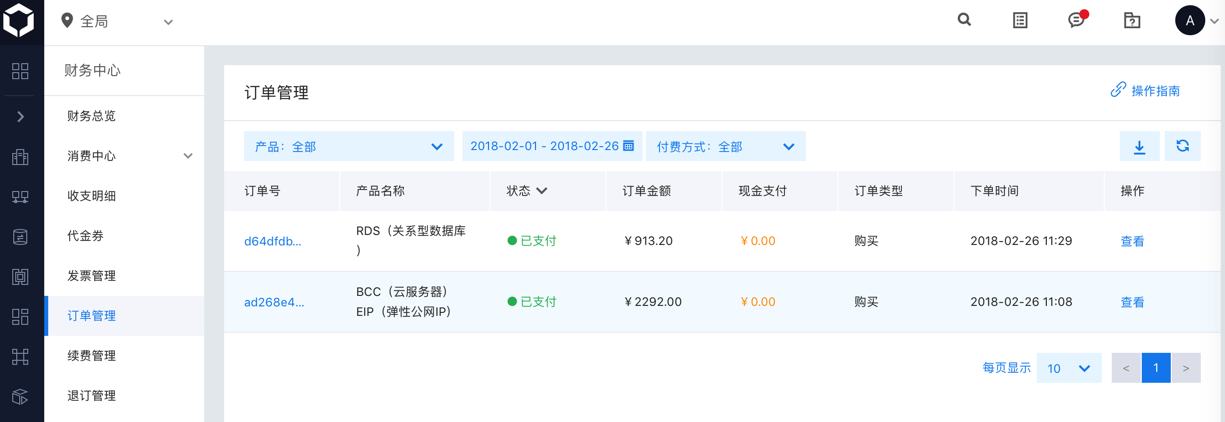Open order d64dfdb link

point(272,241)
